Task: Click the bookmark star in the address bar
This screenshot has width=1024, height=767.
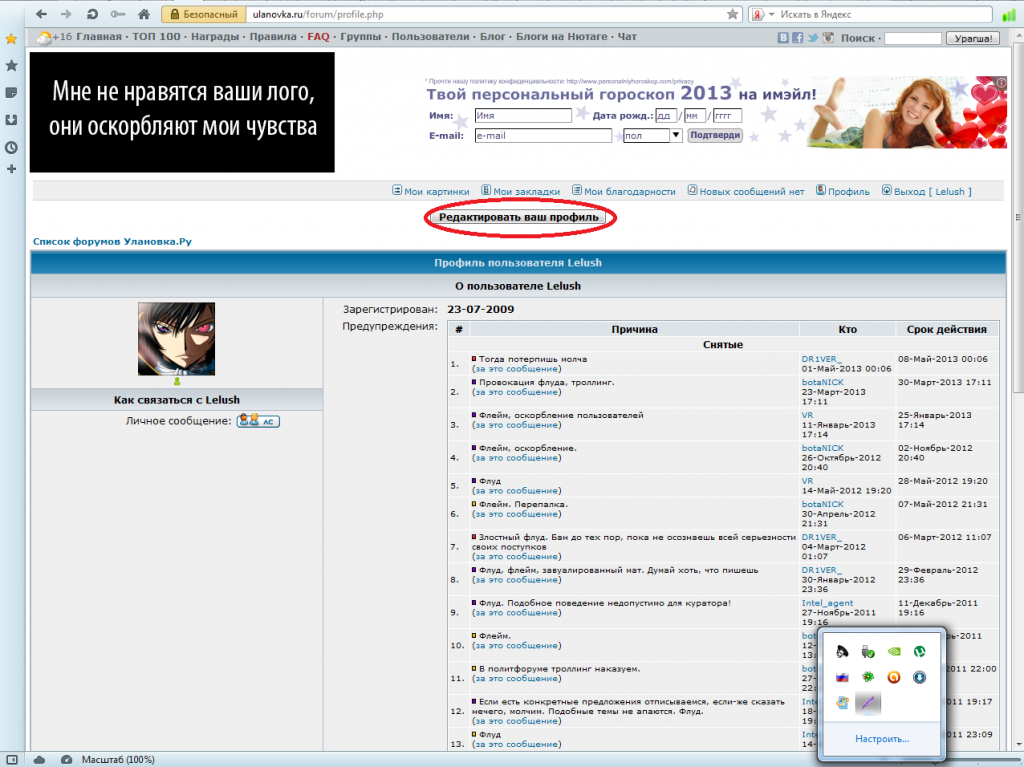Action: [732, 15]
